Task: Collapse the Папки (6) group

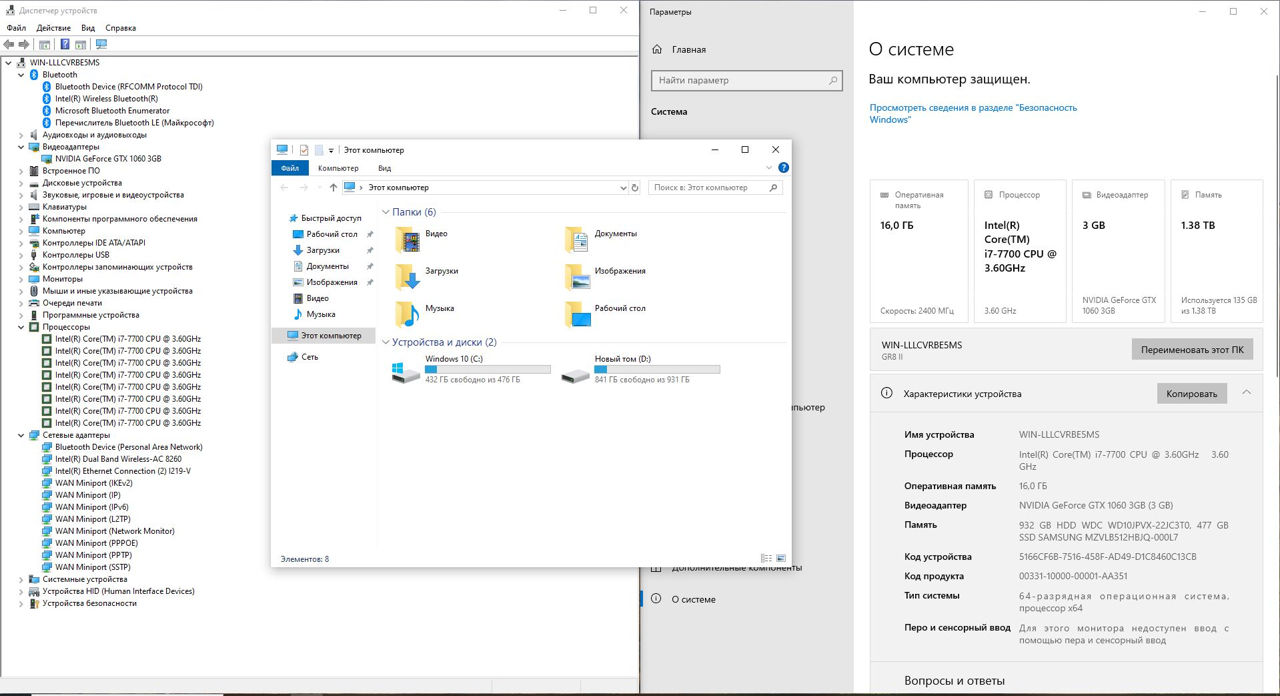Action: [x=385, y=212]
